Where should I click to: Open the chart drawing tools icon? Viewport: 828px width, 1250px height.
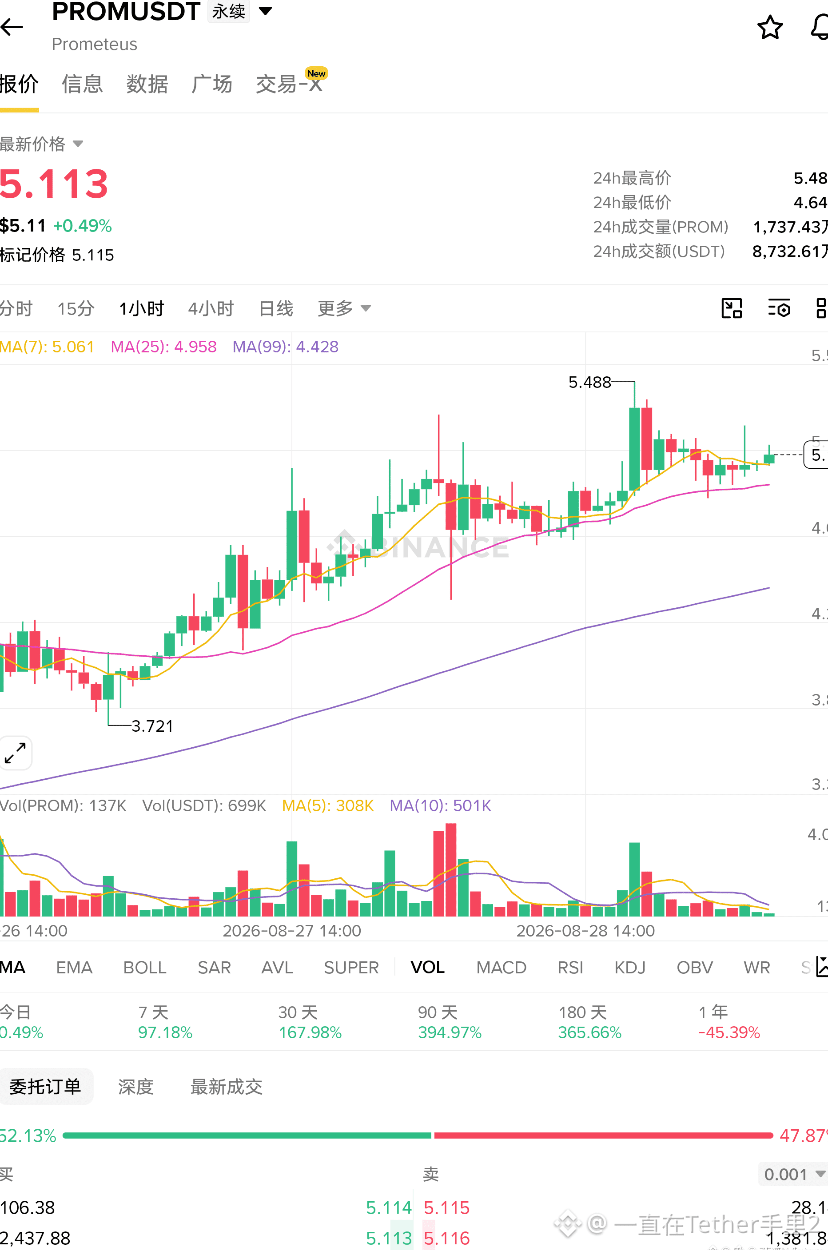(732, 308)
